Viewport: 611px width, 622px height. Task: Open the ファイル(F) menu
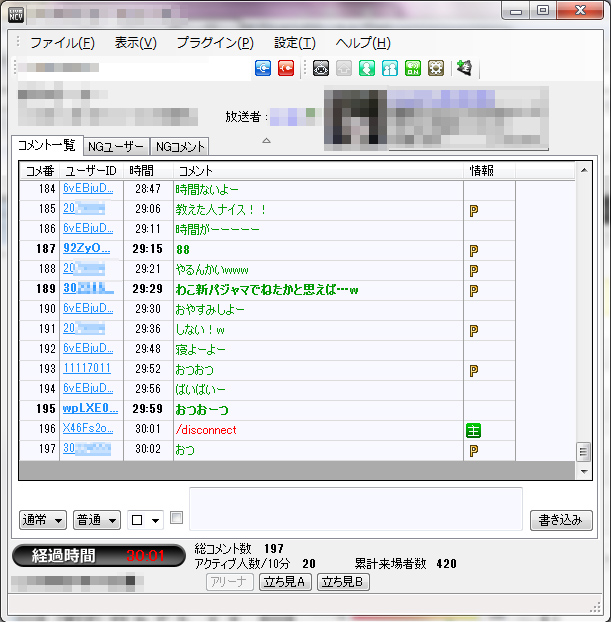[62, 43]
